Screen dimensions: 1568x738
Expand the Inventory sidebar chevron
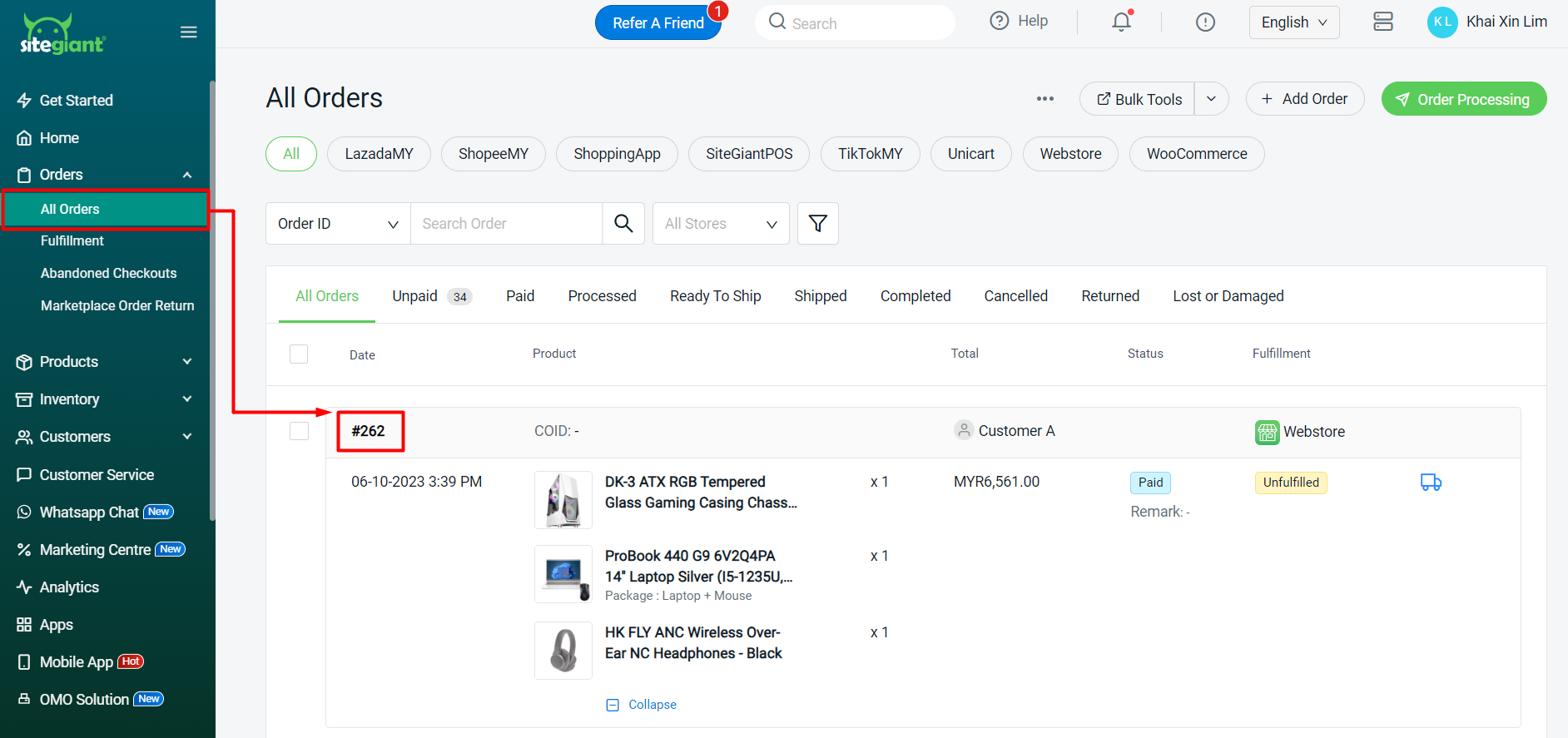click(187, 399)
